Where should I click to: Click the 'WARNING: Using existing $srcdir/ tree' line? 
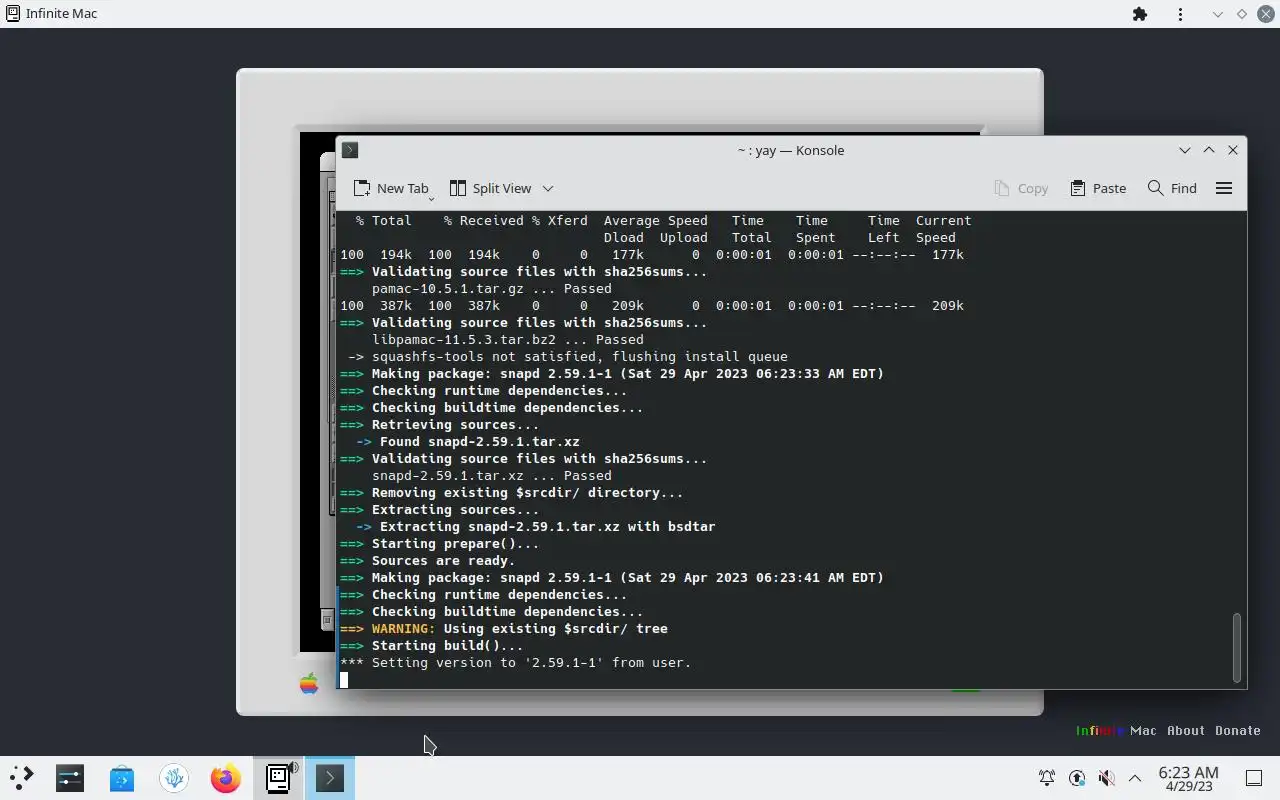pyautogui.click(x=503, y=628)
